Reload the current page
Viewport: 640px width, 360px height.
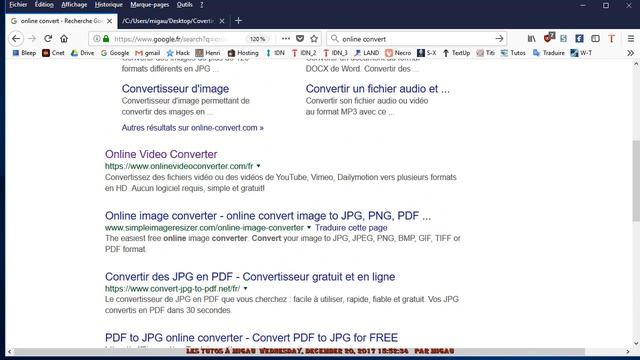48,39
